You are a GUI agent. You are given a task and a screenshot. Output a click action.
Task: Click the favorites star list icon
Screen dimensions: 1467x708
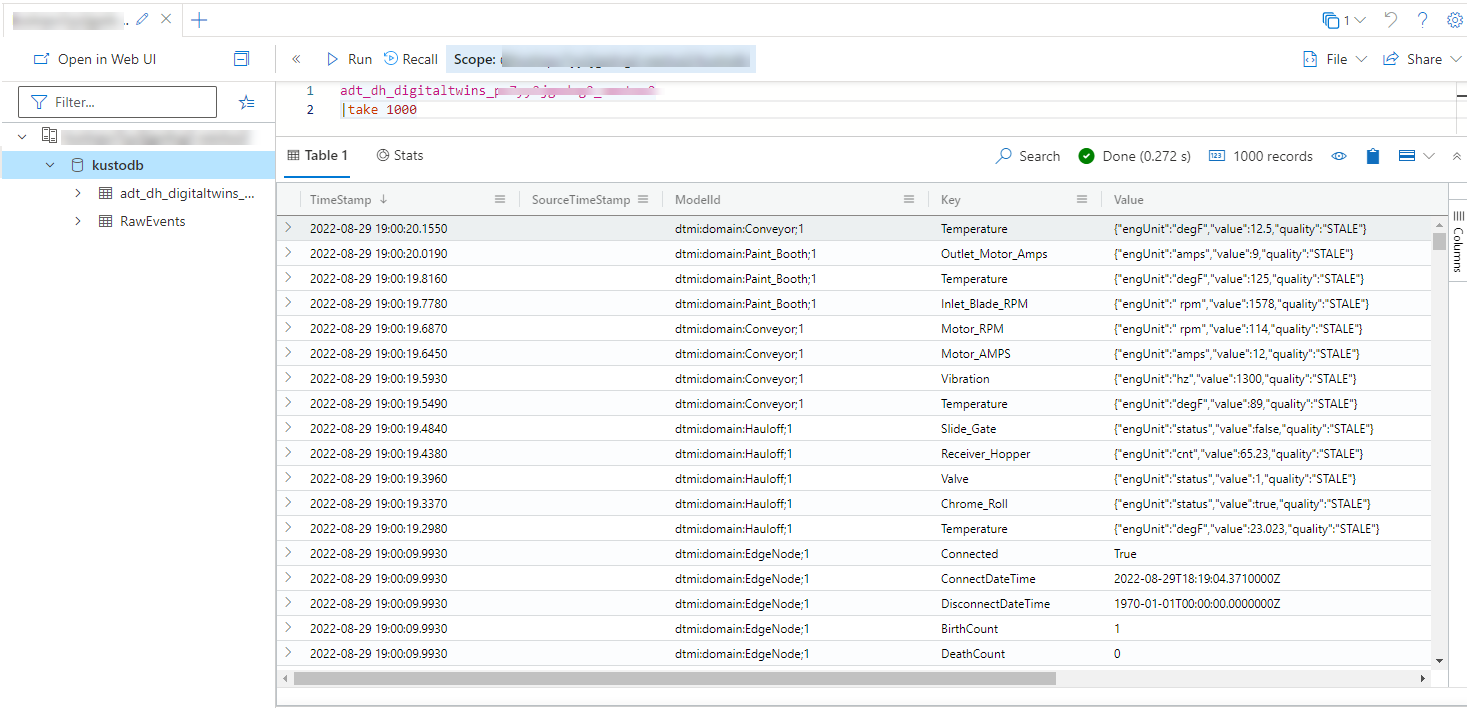247,102
